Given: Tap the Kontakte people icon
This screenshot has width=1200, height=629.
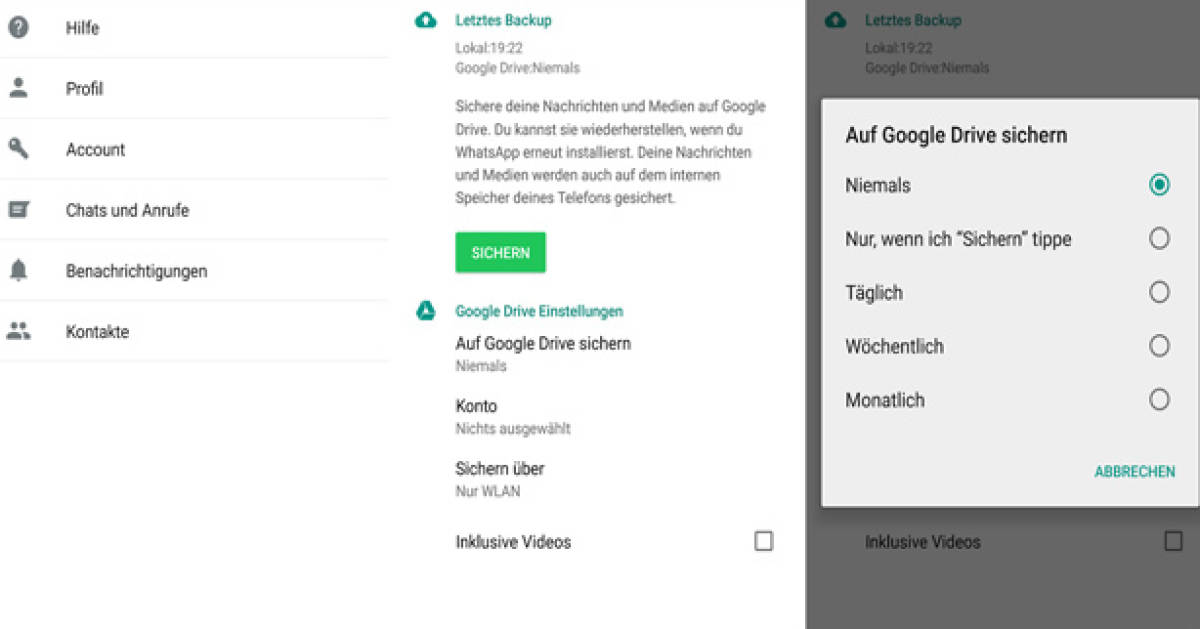Looking at the screenshot, I should [18, 331].
